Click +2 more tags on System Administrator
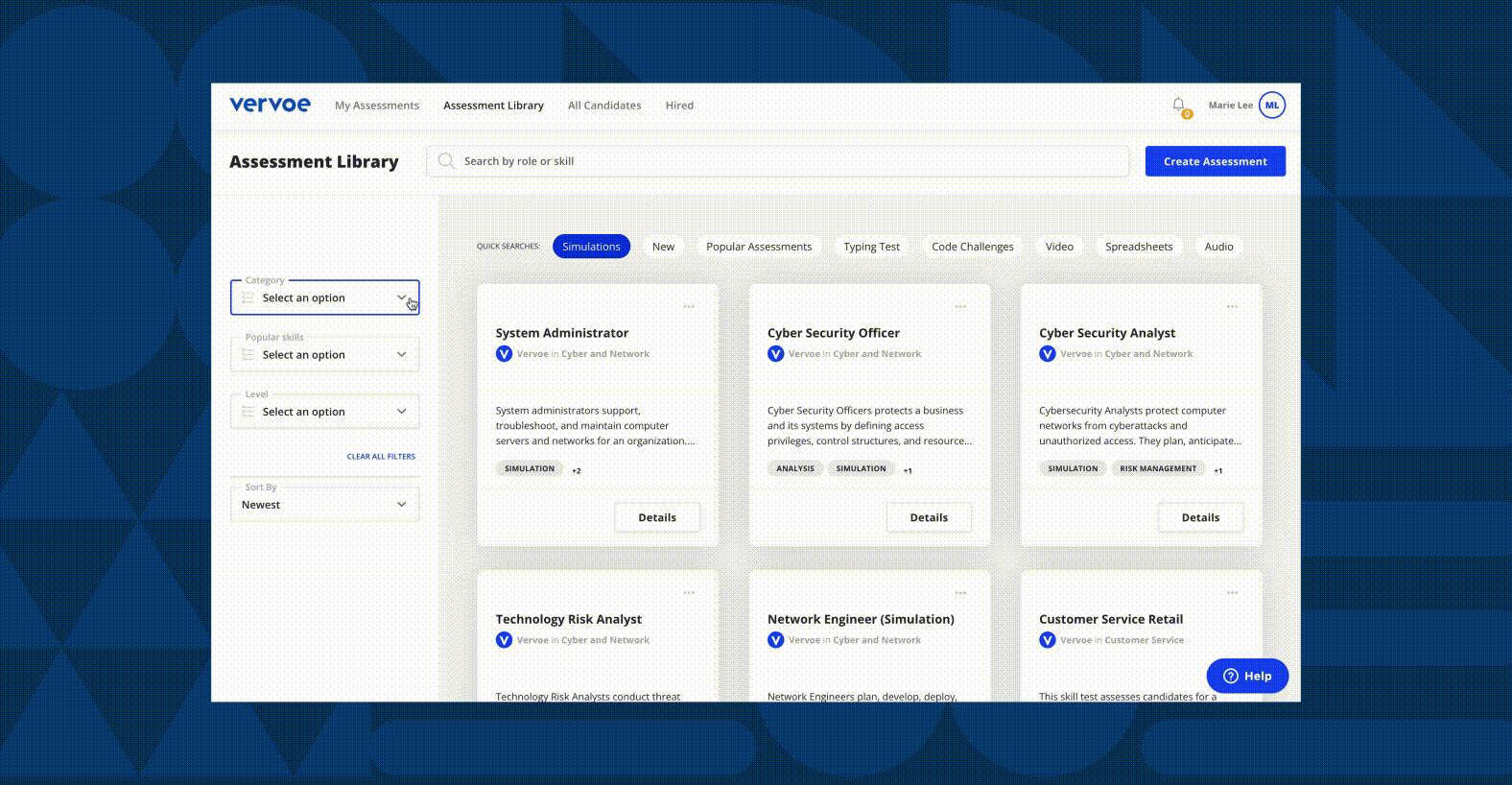This screenshot has width=1512, height=785. tap(577, 470)
